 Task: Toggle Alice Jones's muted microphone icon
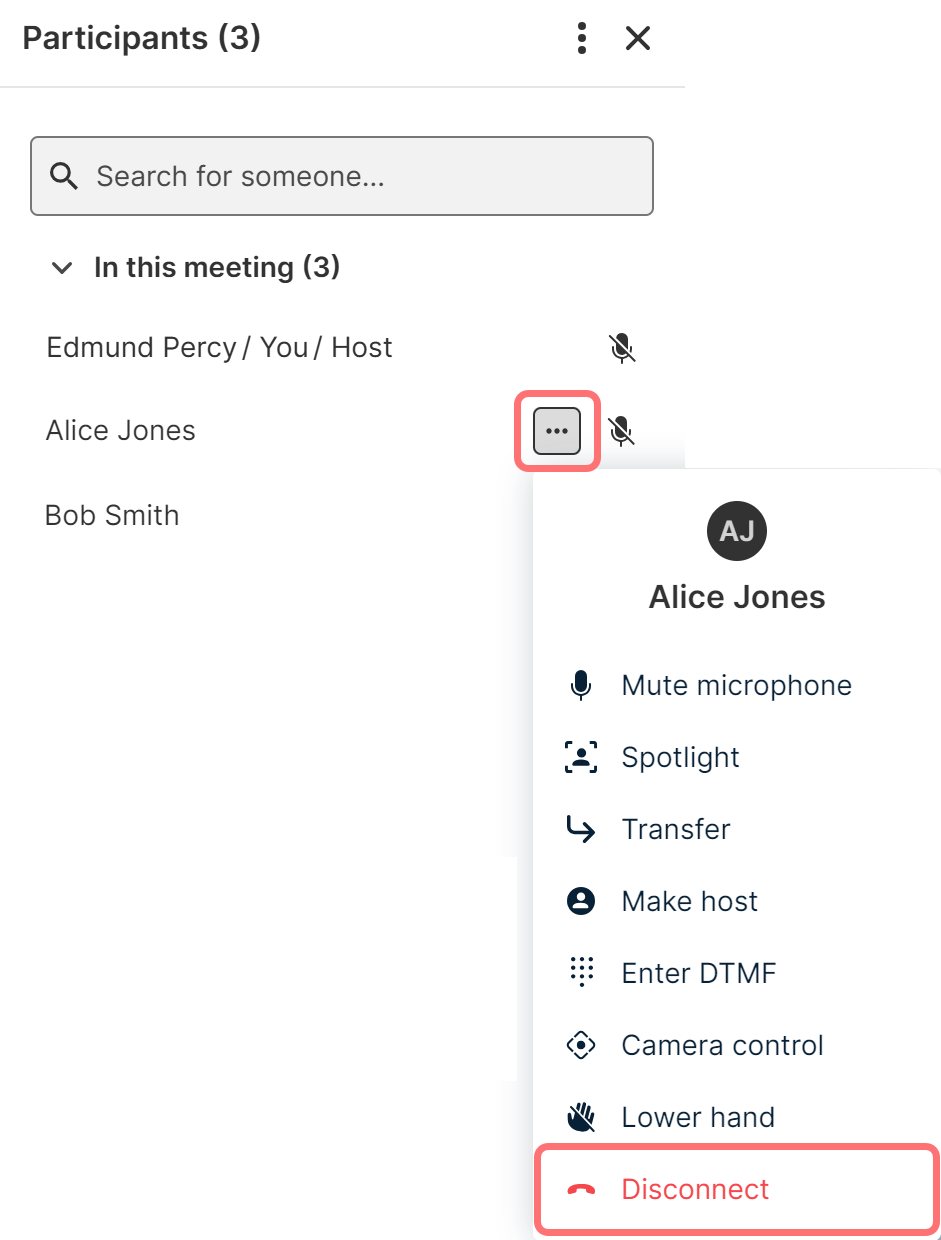(622, 431)
